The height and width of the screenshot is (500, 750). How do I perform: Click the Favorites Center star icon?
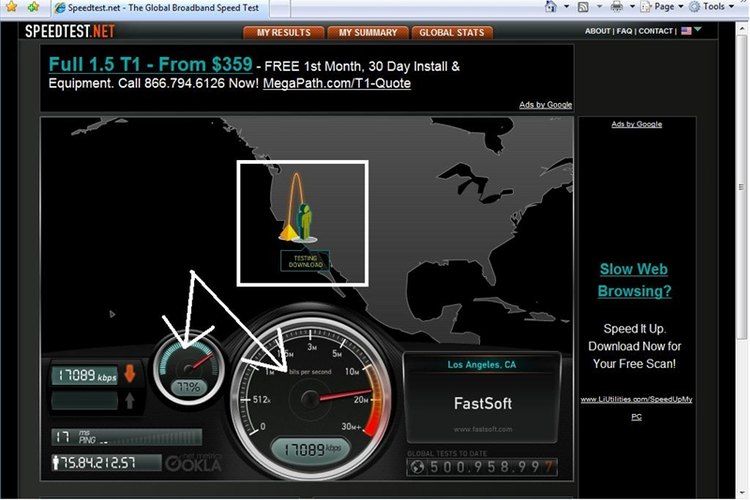pyautogui.click(x=11, y=7)
